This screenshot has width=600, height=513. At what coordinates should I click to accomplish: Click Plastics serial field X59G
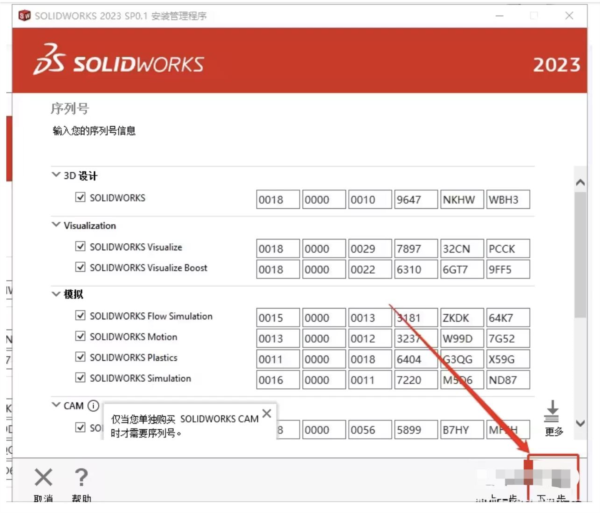click(508, 359)
